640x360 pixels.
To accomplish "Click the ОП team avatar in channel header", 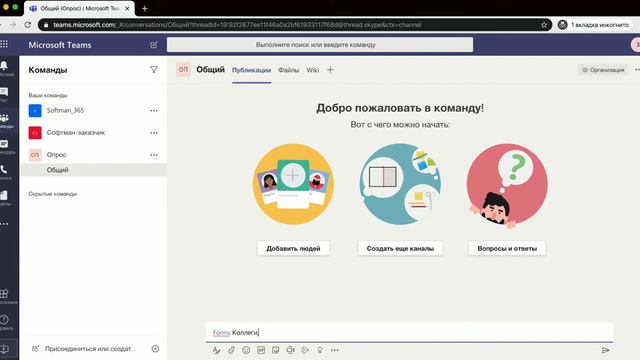I will 183,69.
